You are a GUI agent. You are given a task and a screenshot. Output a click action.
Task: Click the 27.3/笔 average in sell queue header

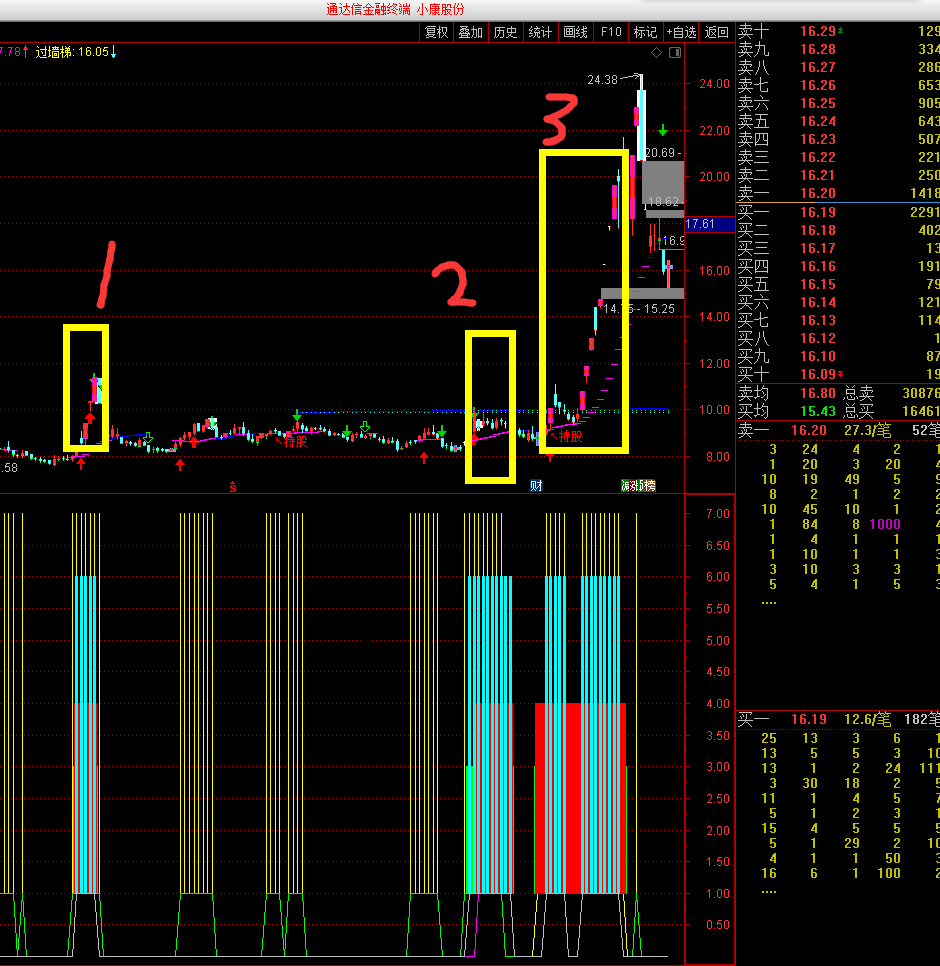click(x=867, y=430)
